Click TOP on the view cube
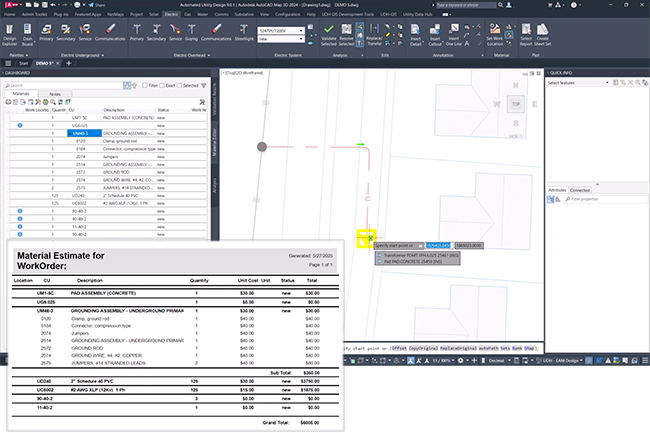Image resolution: width=650 pixels, height=433 pixels. tap(515, 104)
